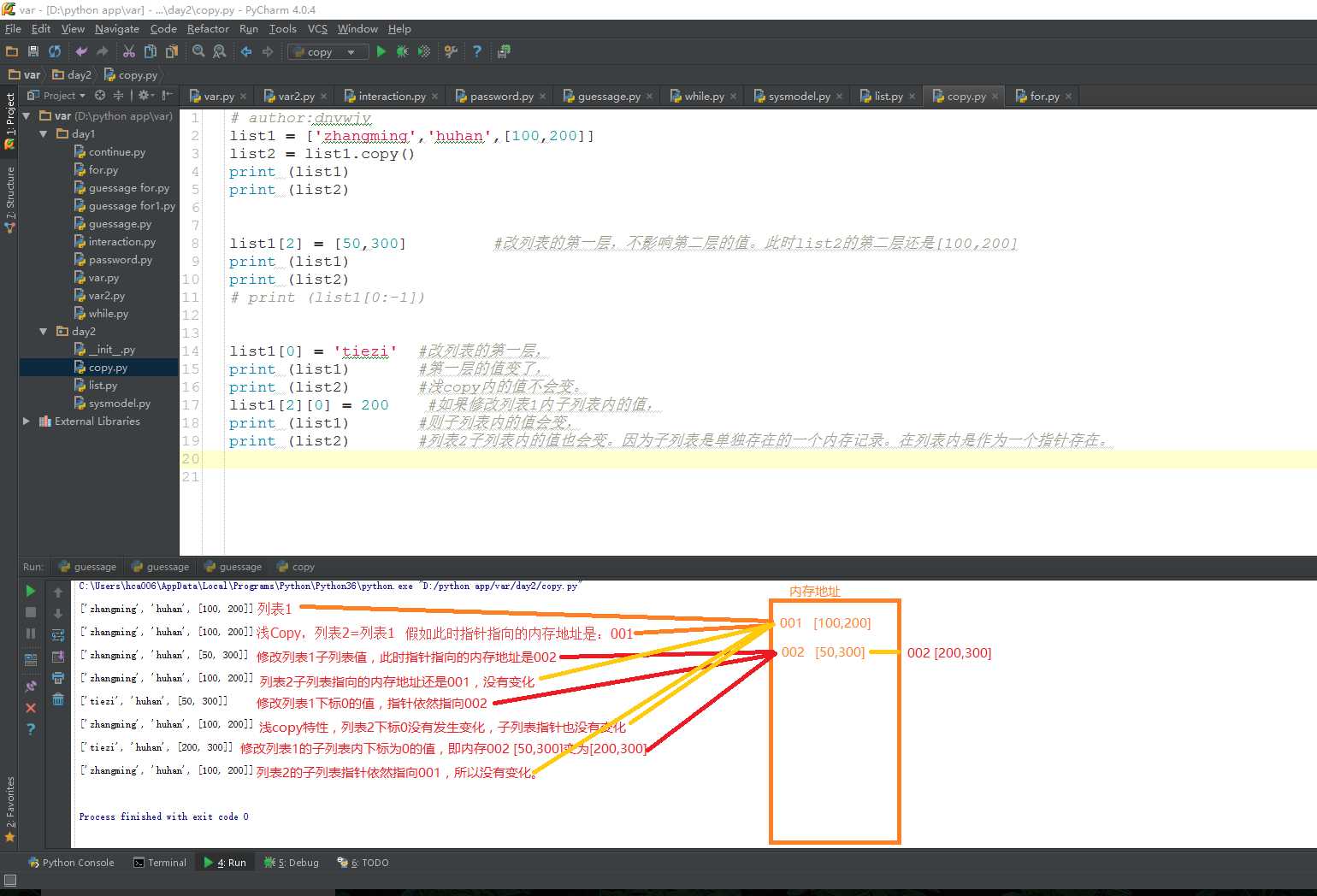Click the Paste toolbar icon
The image size is (1317, 896).
pyautogui.click(x=172, y=51)
